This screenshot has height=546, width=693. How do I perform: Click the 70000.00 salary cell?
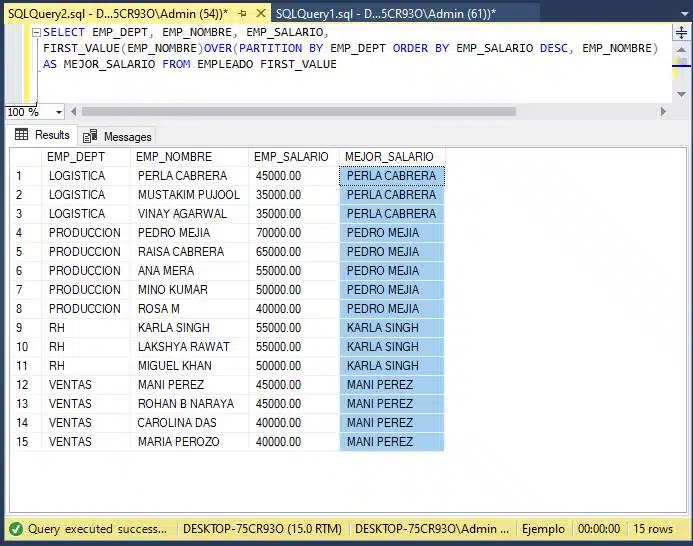tap(293, 233)
